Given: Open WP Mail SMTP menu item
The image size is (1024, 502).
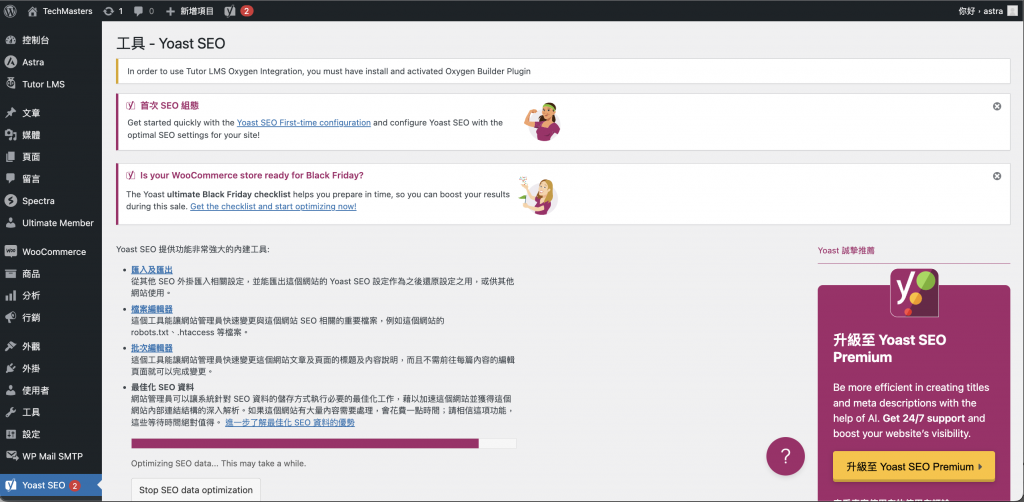Looking at the screenshot, I should [x=51, y=456].
